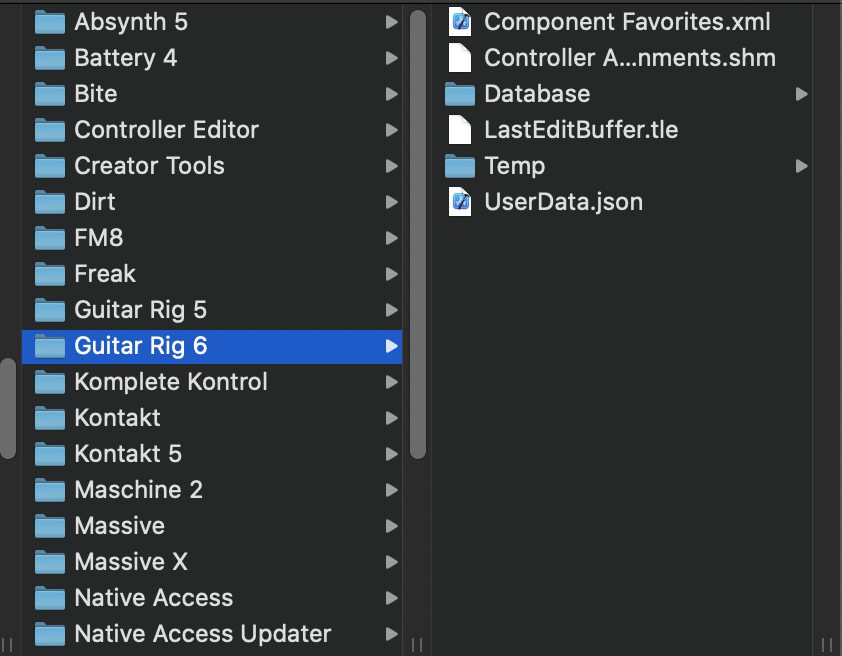Click the middle column vertical scrollbar thumb
This screenshot has width=842, height=656.
click(x=418, y=235)
